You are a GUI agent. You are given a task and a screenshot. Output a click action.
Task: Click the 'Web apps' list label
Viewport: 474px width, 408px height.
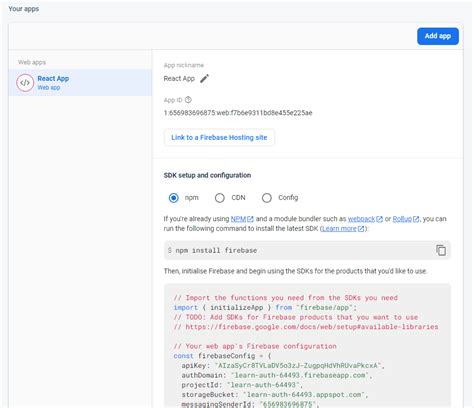(x=32, y=62)
